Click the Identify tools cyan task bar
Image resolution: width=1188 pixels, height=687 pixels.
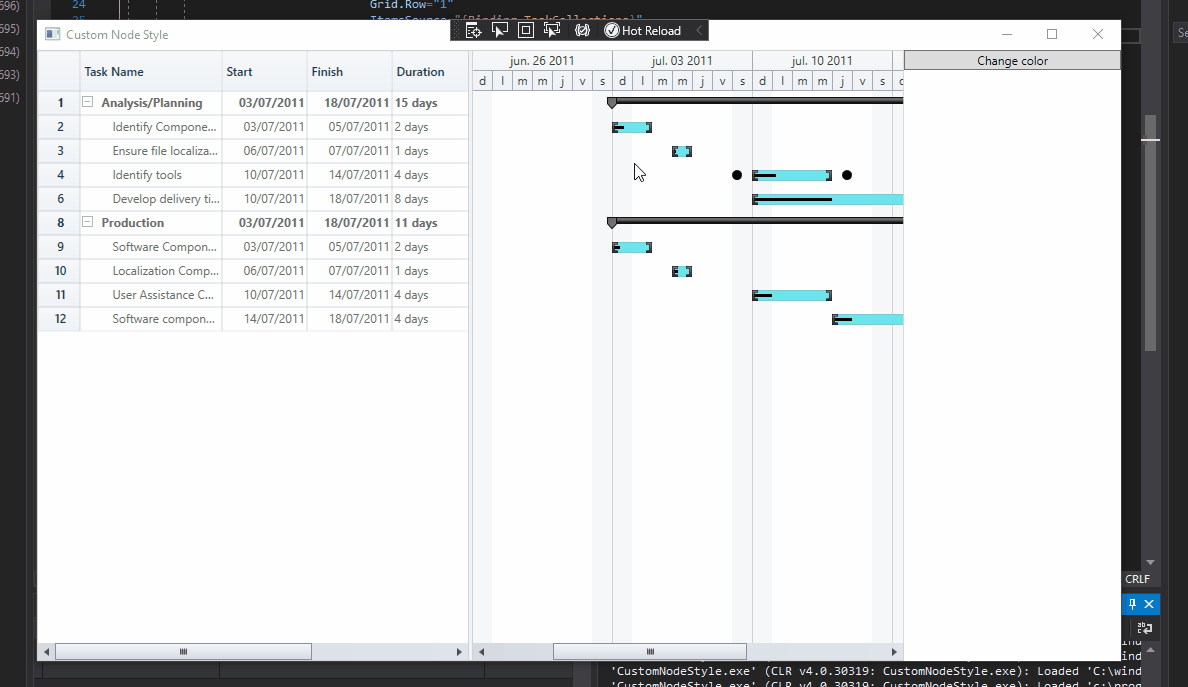pyautogui.click(x=792, y=175)
